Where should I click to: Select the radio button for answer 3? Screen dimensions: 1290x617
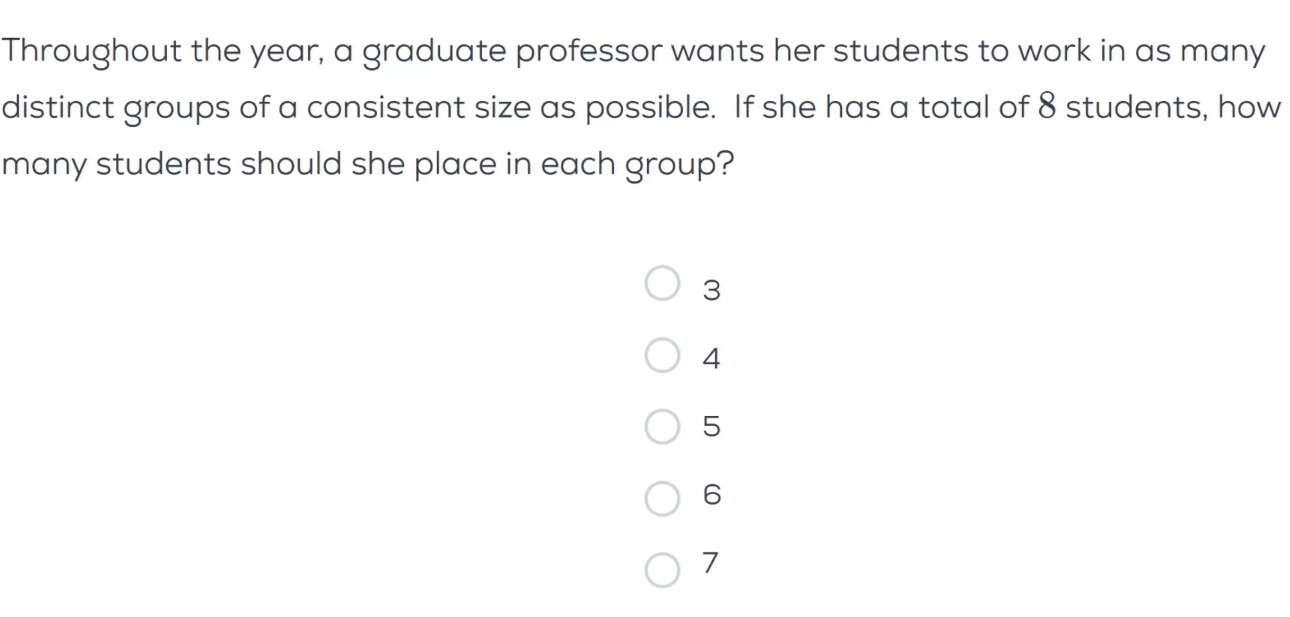pos(662,284)
